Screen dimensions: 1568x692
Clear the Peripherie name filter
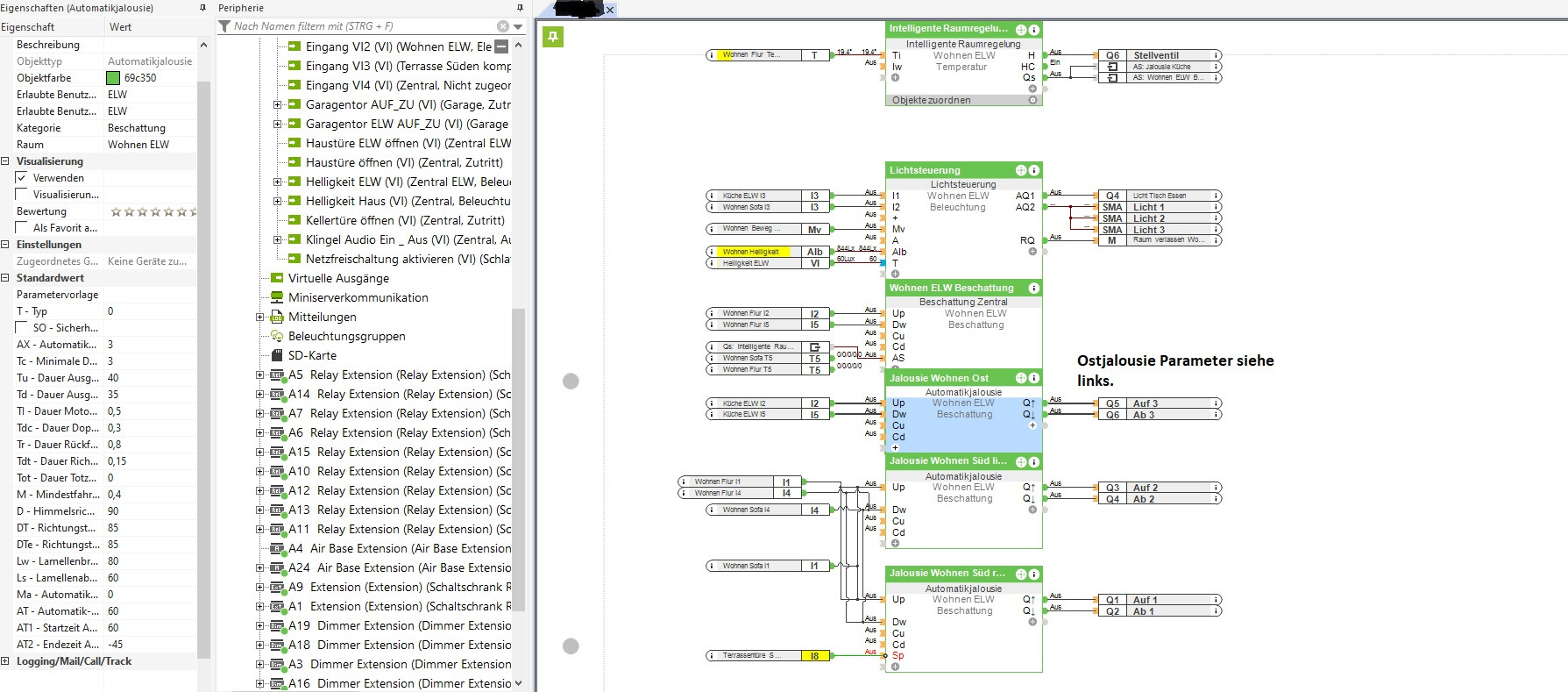click(x=502, y=26)
